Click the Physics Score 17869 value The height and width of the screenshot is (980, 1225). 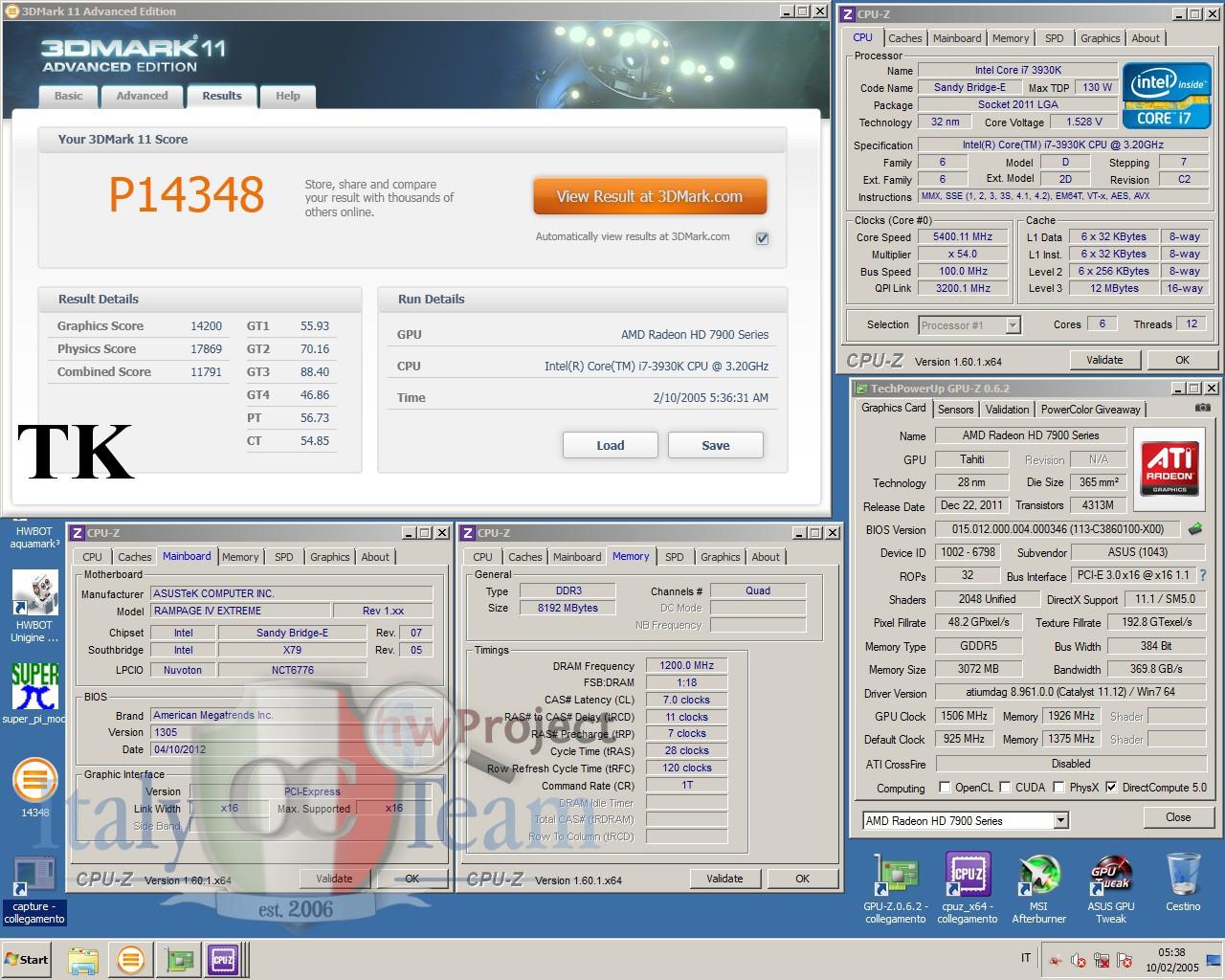pos(206,349)
